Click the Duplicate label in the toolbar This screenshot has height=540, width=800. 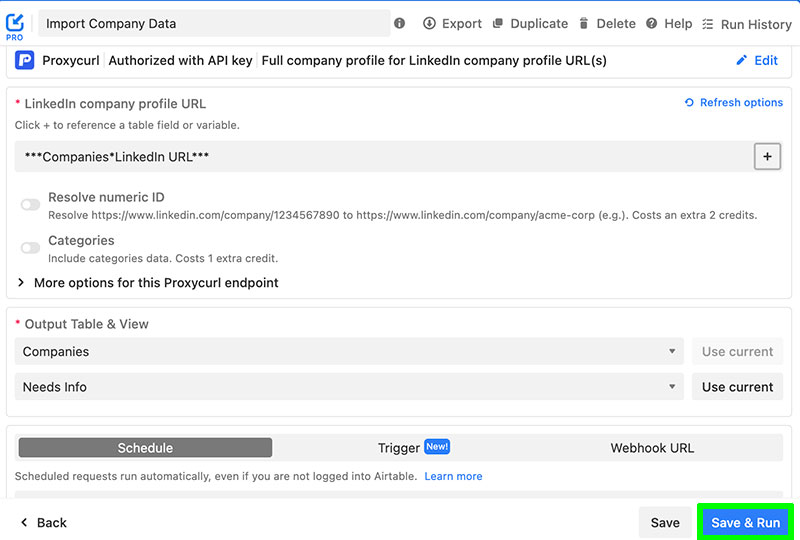pos(539,23)
